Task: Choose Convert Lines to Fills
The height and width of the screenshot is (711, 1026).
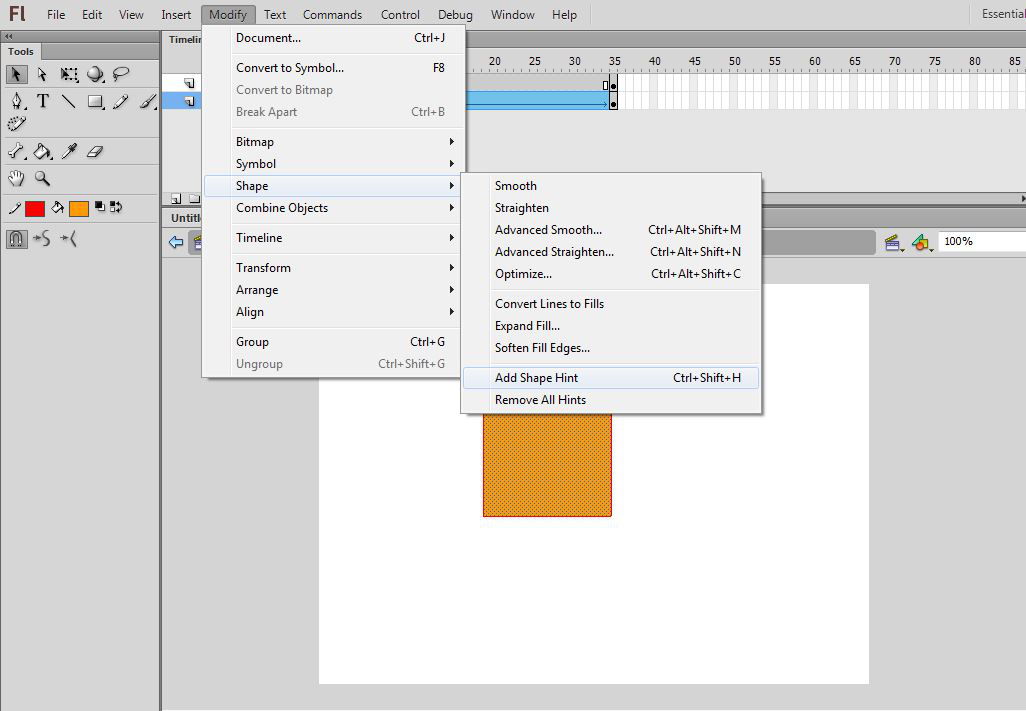Action: click(611, 303)
